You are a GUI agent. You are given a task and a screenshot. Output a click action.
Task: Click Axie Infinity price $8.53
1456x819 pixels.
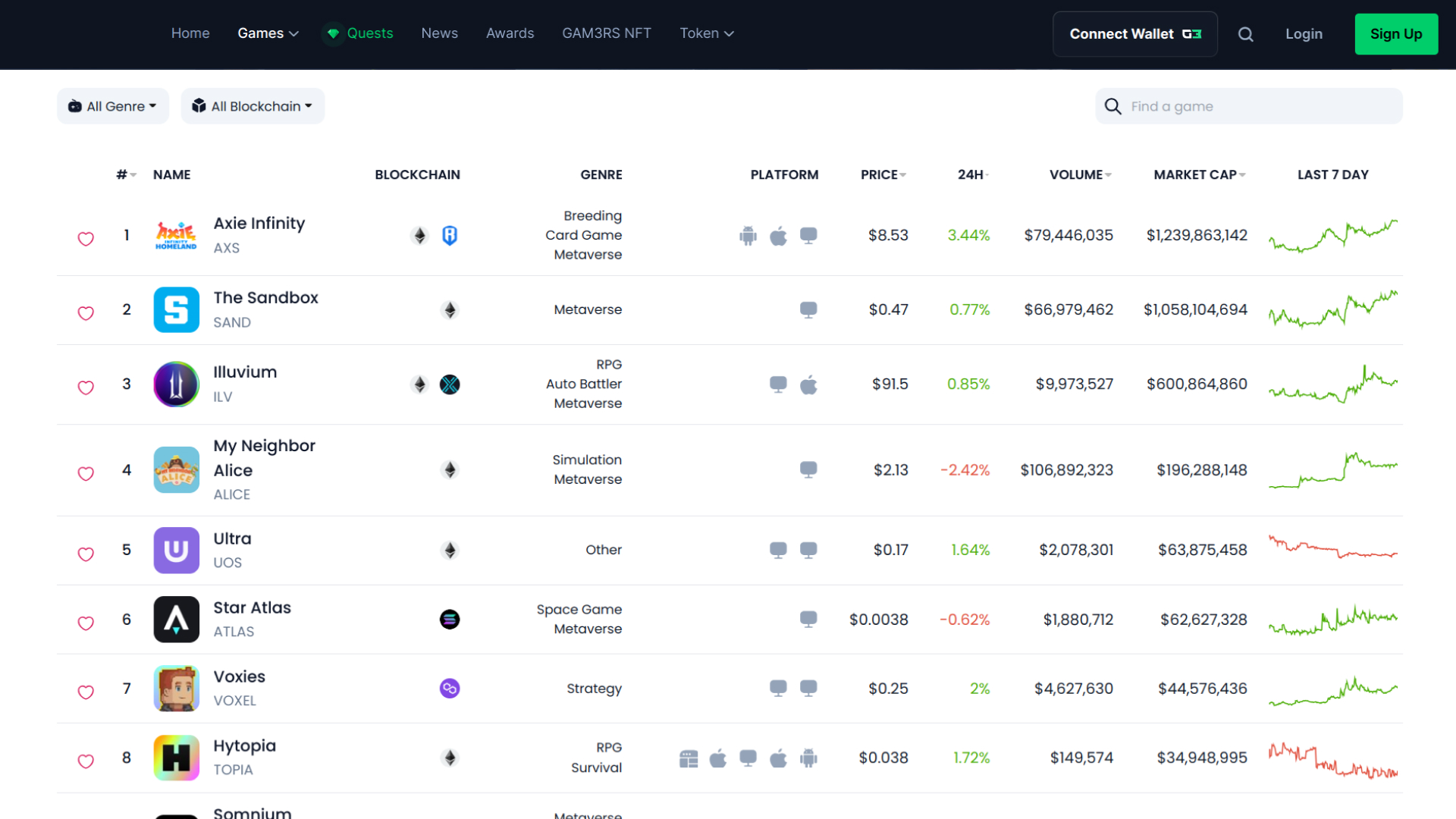888,235
